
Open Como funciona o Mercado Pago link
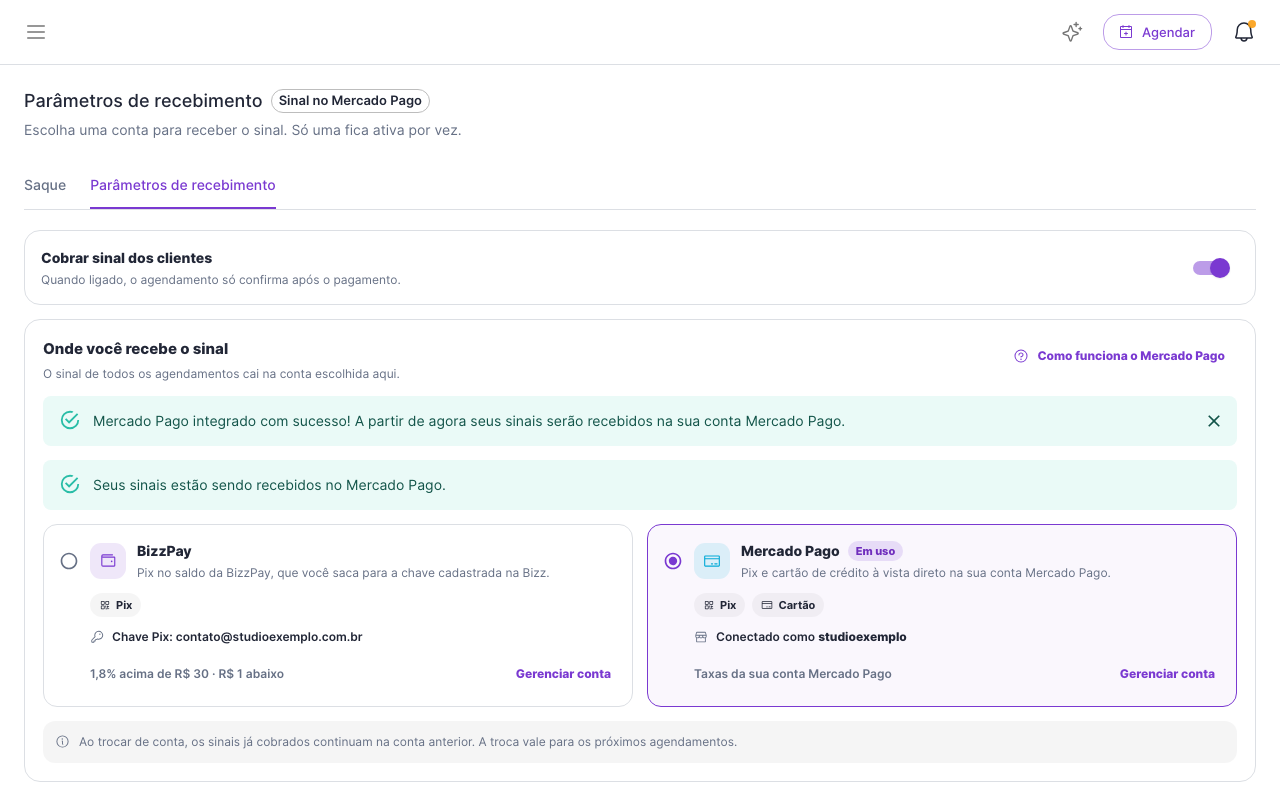1131,356
